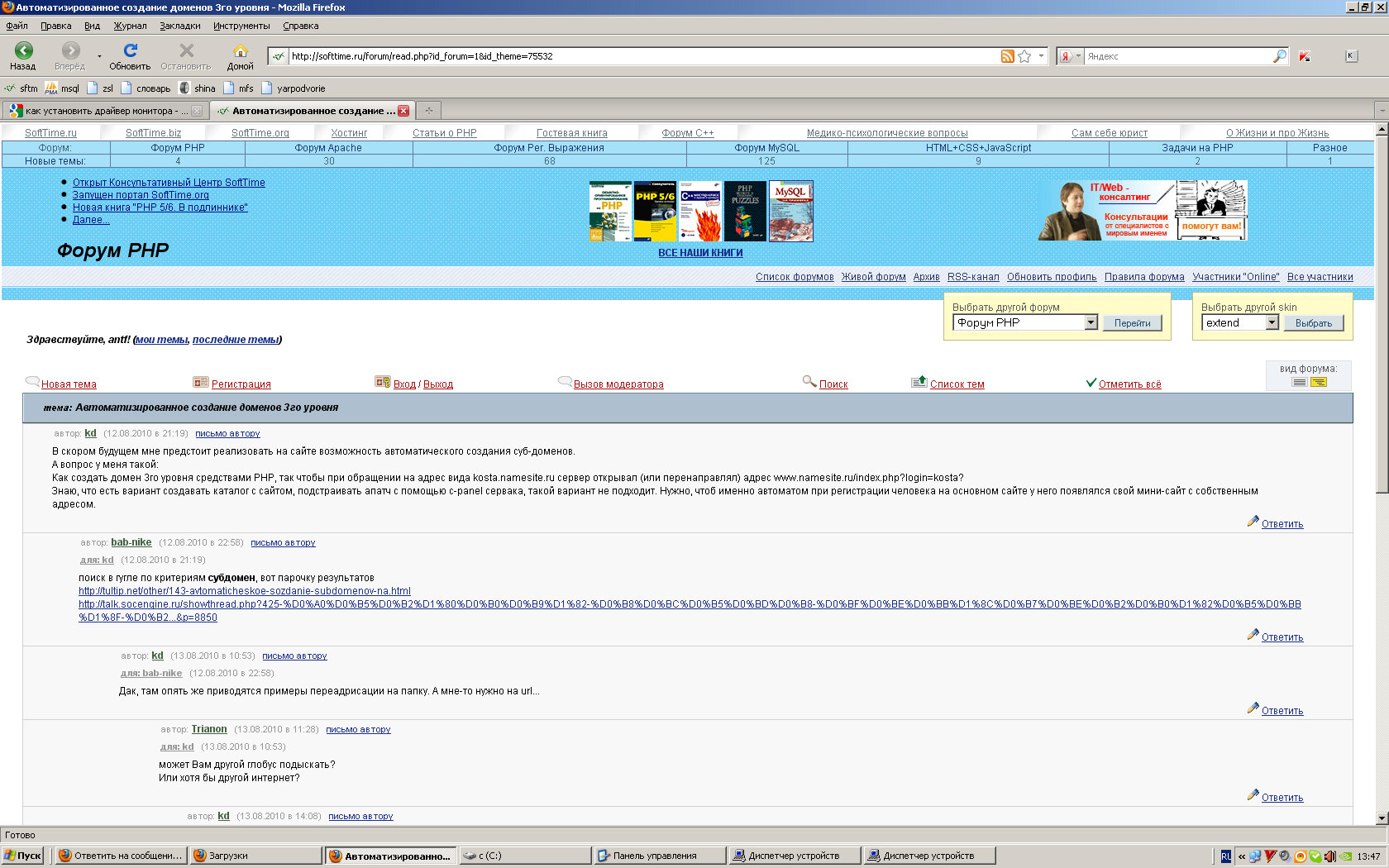Click pencil icon beside first Ответить link
The image size is (1389, 868).
coord(1253,522)
